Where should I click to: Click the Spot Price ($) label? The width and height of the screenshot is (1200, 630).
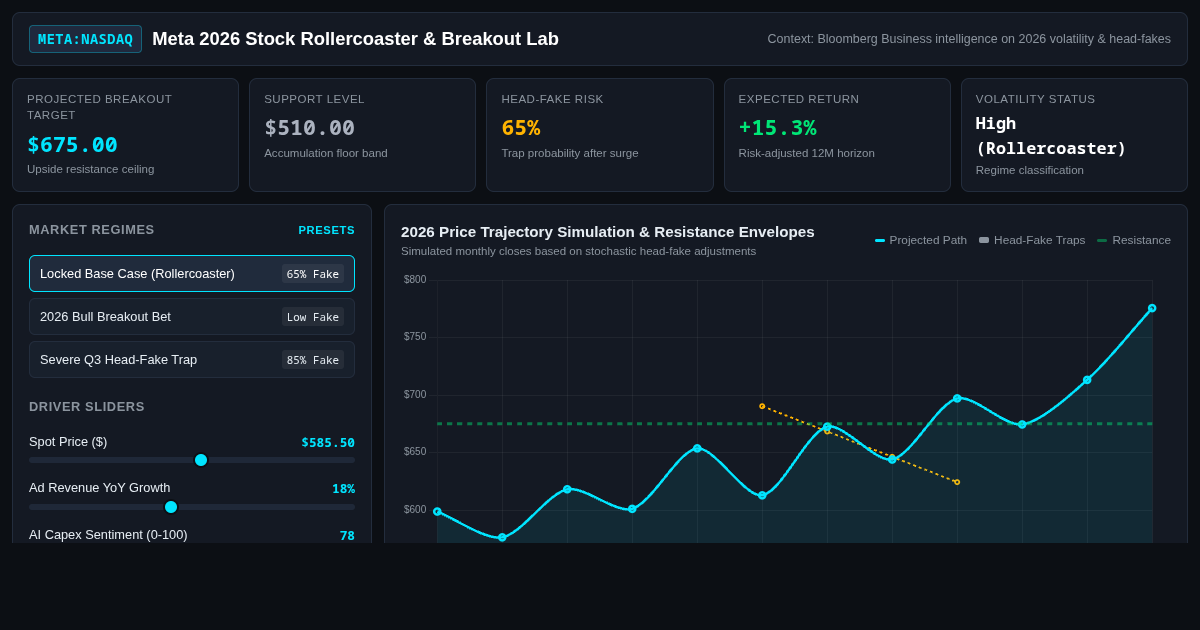tap(68, 442)
